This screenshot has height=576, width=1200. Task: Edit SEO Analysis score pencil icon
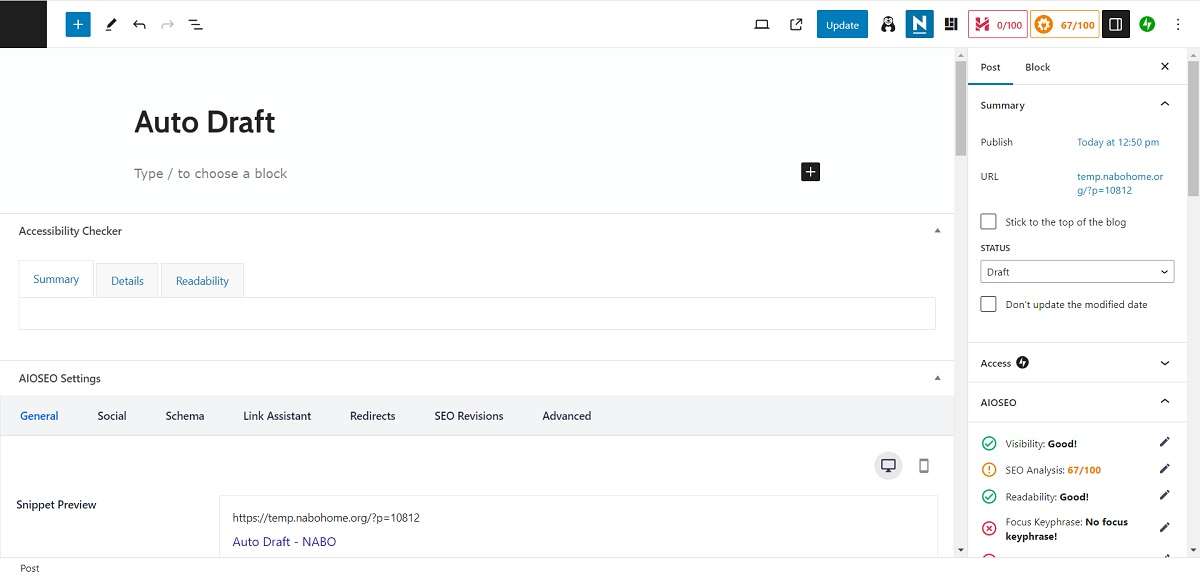[1164, 469]
